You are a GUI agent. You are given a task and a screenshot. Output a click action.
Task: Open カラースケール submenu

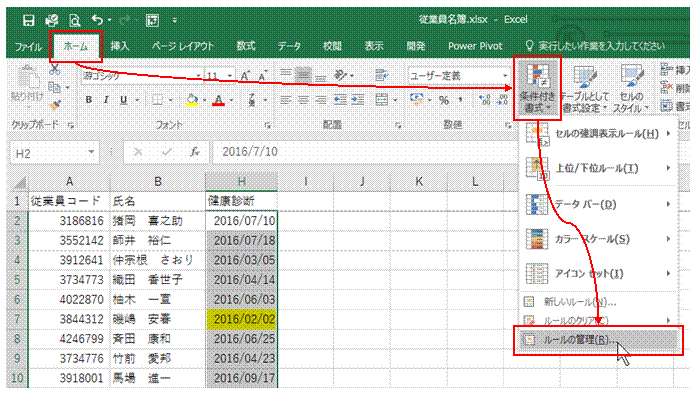599,239
